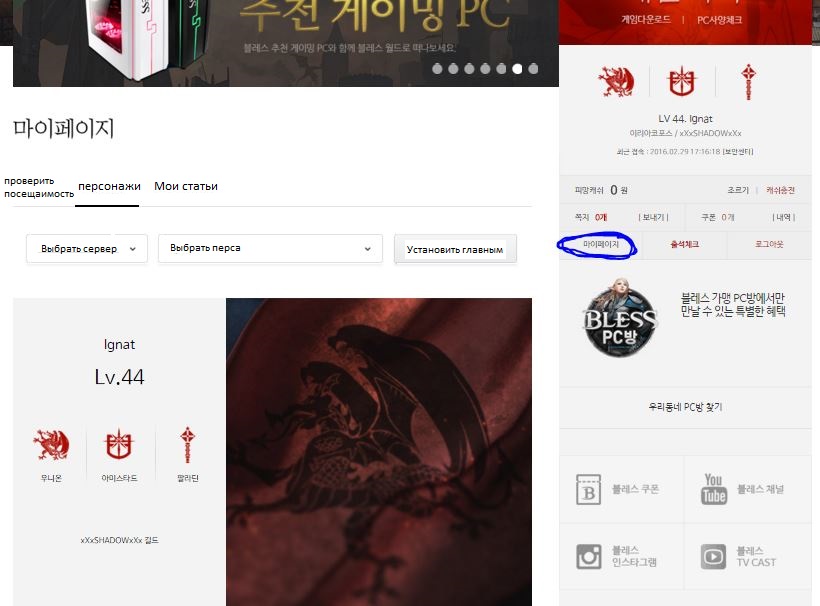This screenshot has height=606, width=820.
Task: Open the 캐쉬충전 cash charge link
Action: tap(780, 190)
